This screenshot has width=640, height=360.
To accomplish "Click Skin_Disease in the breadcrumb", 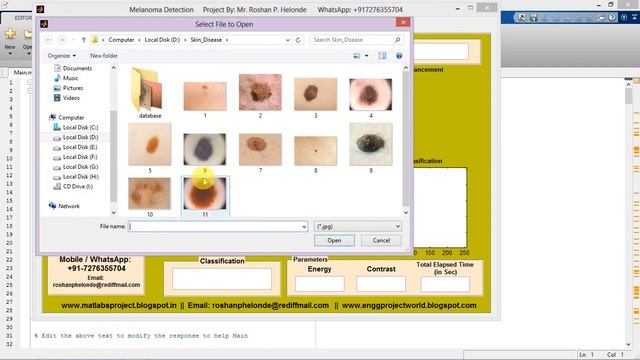I will click(x=206, y=40).
